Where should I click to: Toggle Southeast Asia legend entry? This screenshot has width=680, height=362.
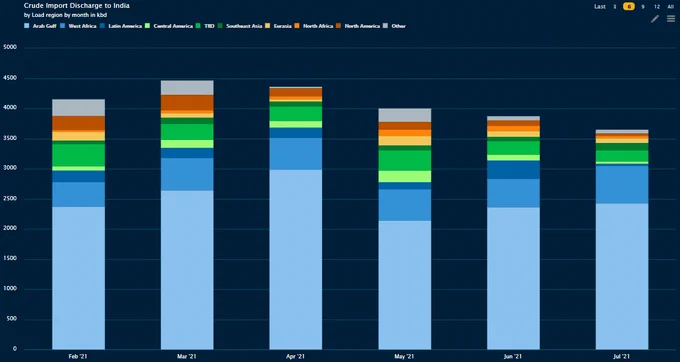pyautogui.click(x=240, y=26)
